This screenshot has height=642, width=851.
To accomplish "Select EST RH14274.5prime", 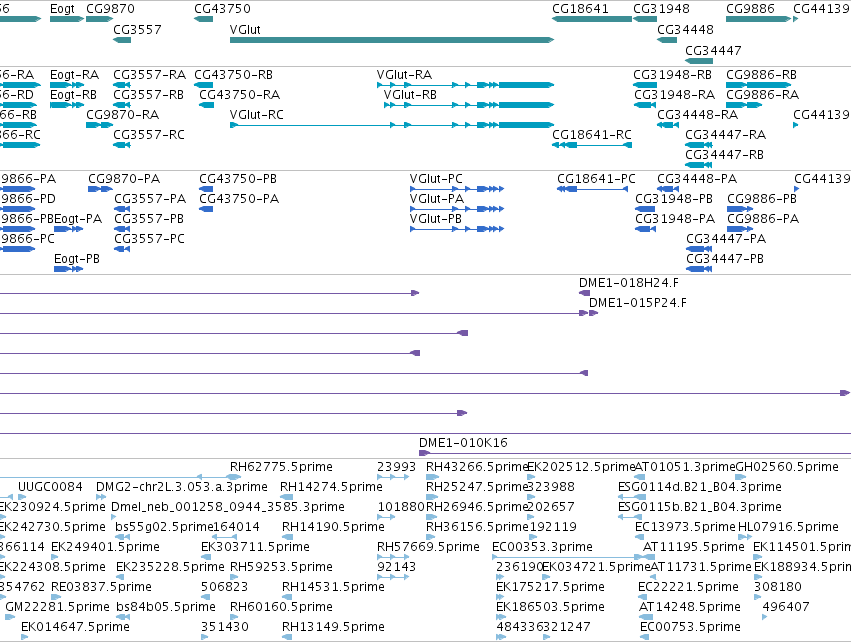I will click(286, 497).
